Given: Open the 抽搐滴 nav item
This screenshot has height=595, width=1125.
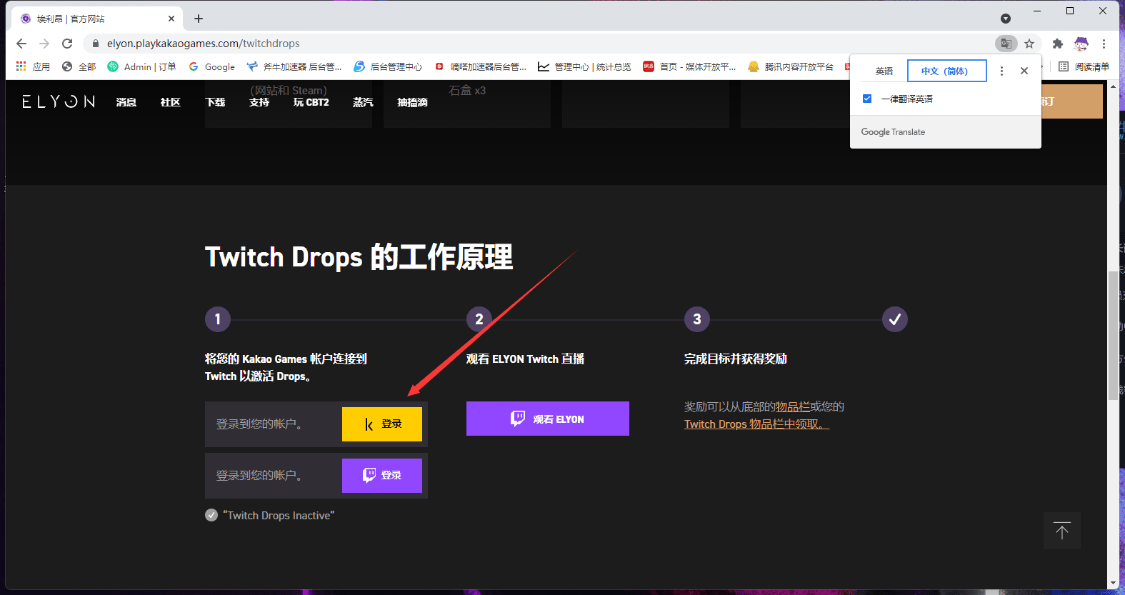Looking at the screenshot, I should (413, 103).
